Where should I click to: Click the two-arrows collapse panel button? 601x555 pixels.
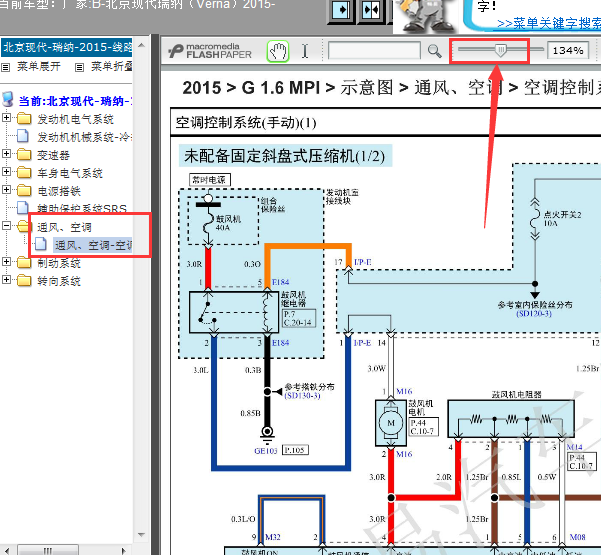coord(371,10)
